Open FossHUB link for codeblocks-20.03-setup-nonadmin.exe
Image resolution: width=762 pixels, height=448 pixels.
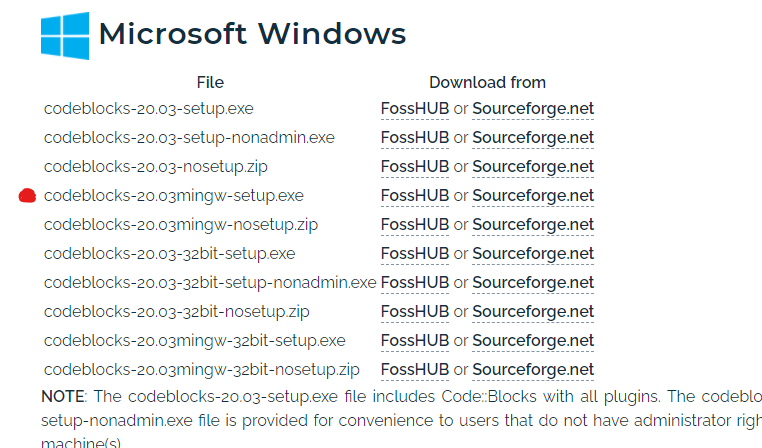pyautogui.click(x=415, y=138)
